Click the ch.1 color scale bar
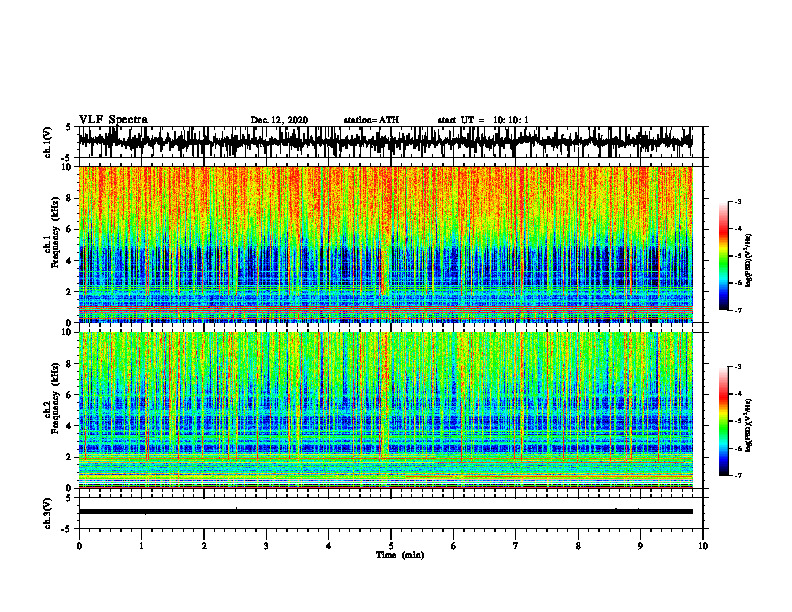The height and width of the screenshot is (612, 792). click(x=724, y=256)
